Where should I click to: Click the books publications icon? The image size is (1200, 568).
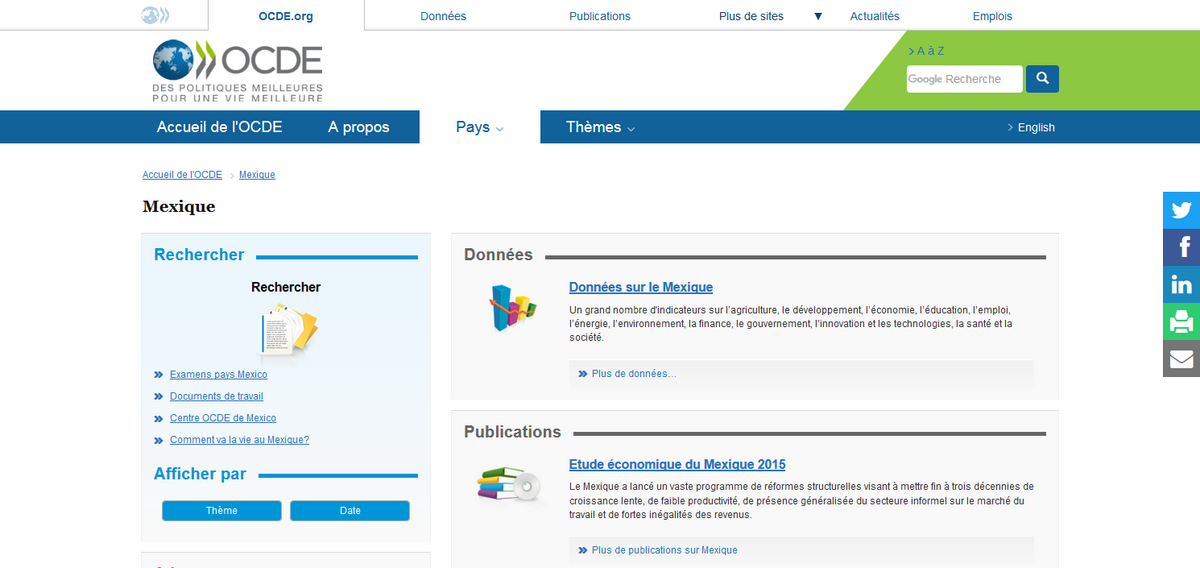[x=509, y=484]
